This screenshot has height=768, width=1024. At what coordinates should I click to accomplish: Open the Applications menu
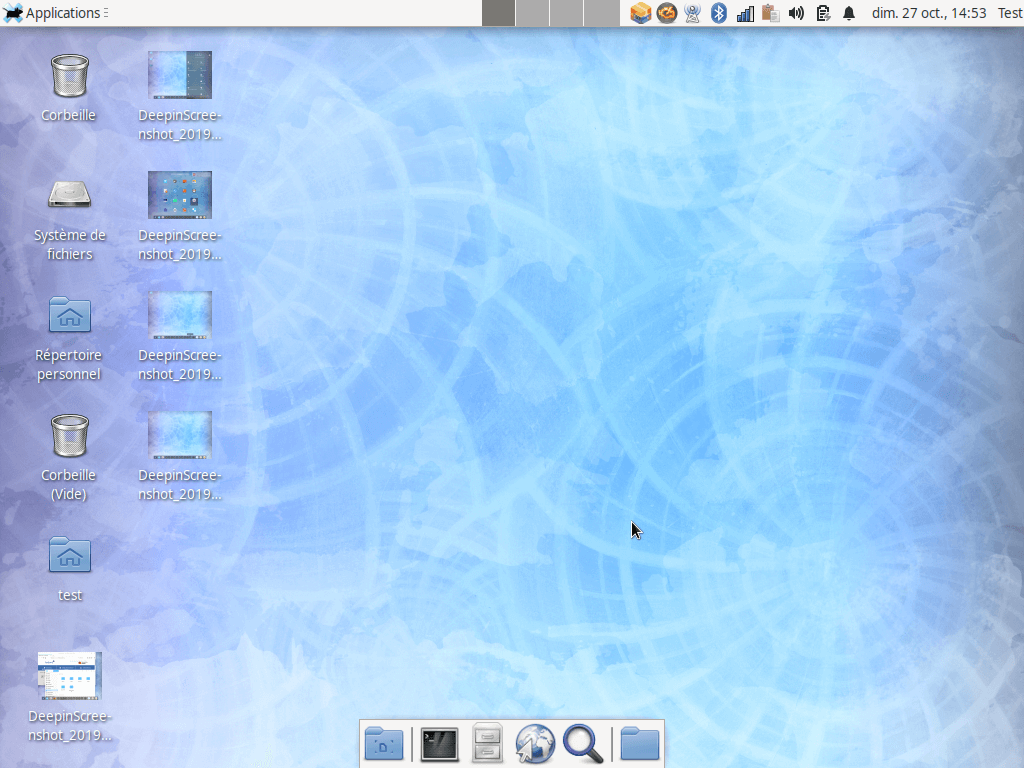[x=55, y=13]
